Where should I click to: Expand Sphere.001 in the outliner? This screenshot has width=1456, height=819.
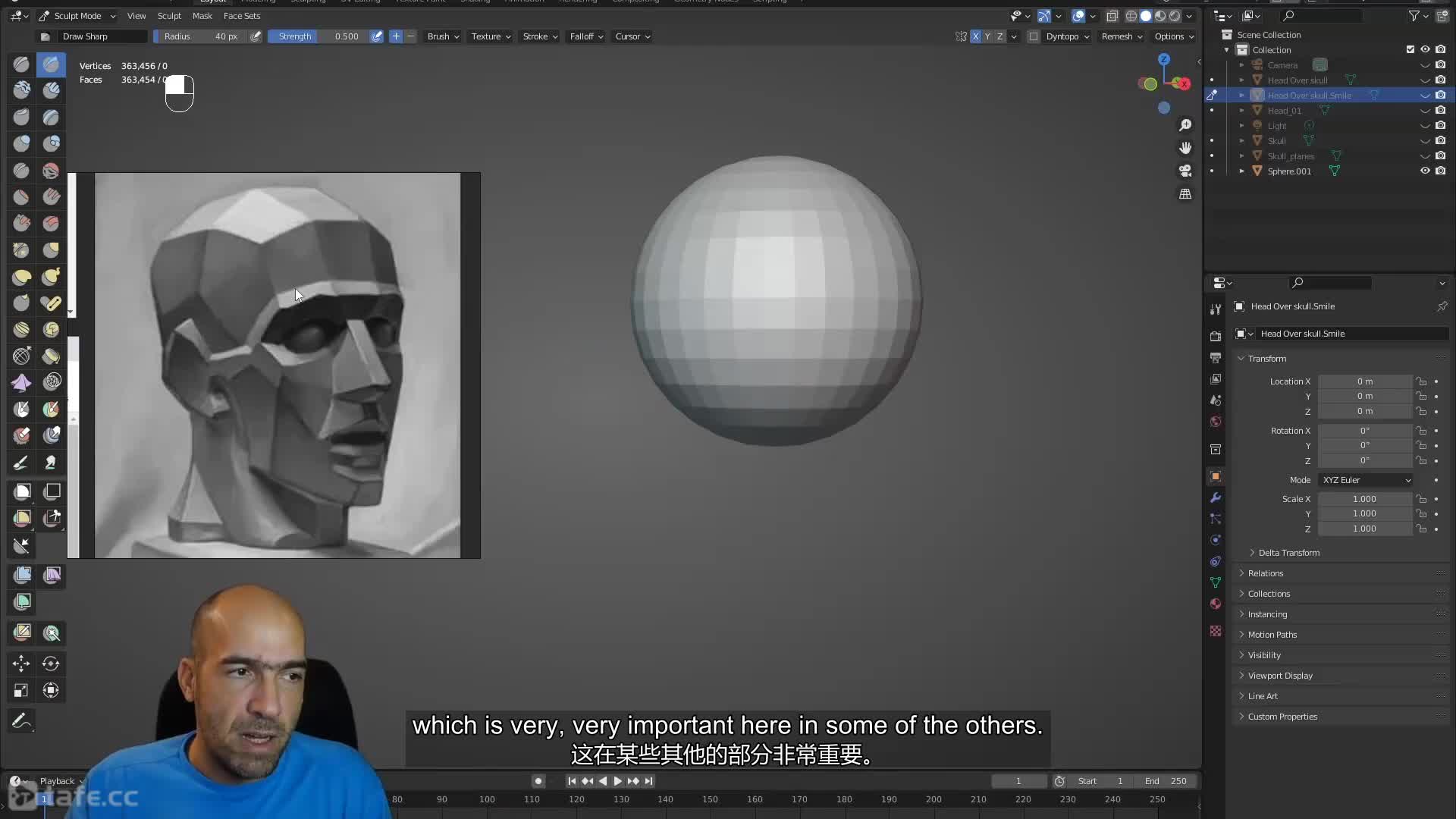(1241, 171)
